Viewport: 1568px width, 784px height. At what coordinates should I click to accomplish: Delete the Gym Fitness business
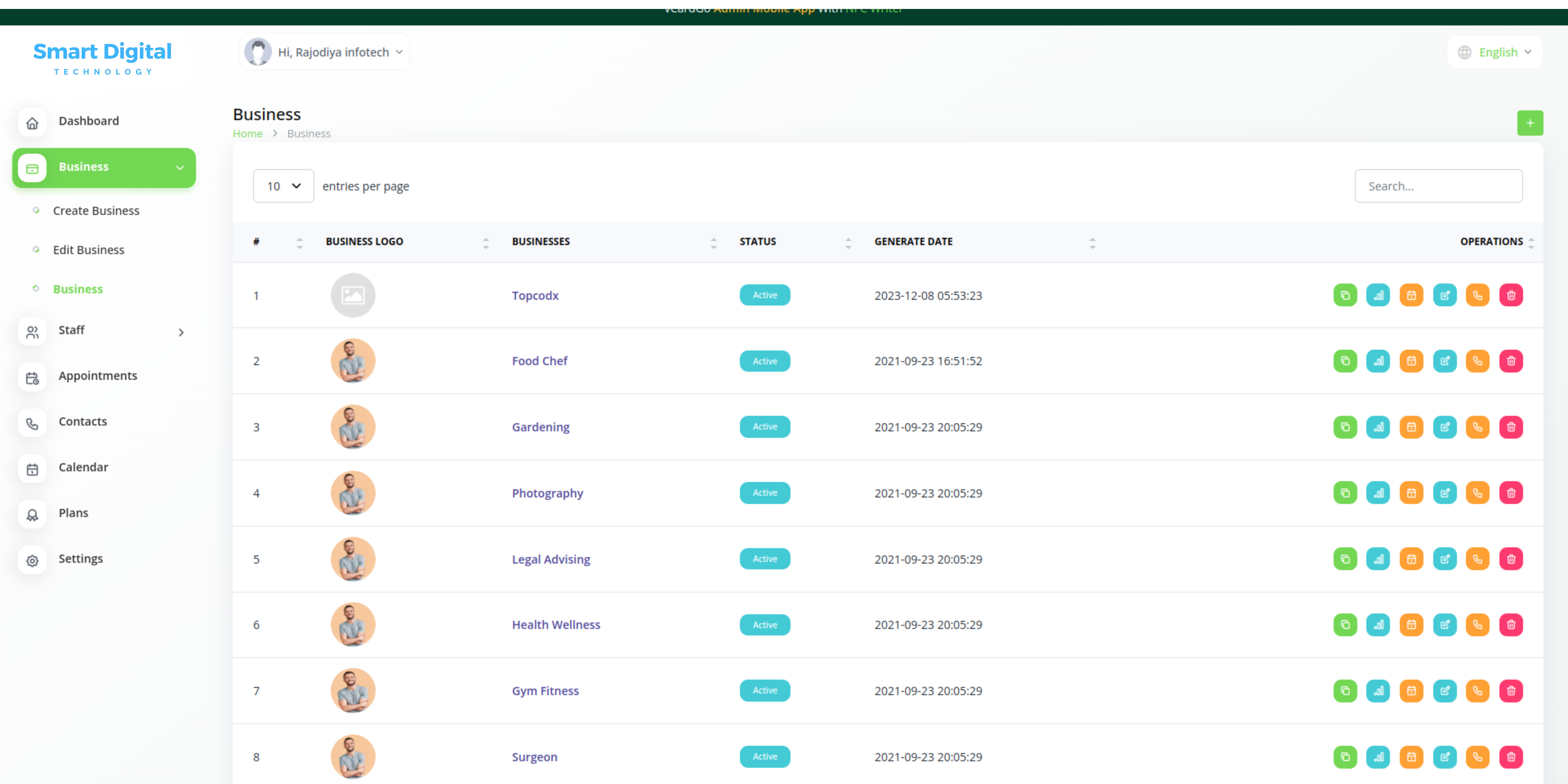pos(1511,691)
